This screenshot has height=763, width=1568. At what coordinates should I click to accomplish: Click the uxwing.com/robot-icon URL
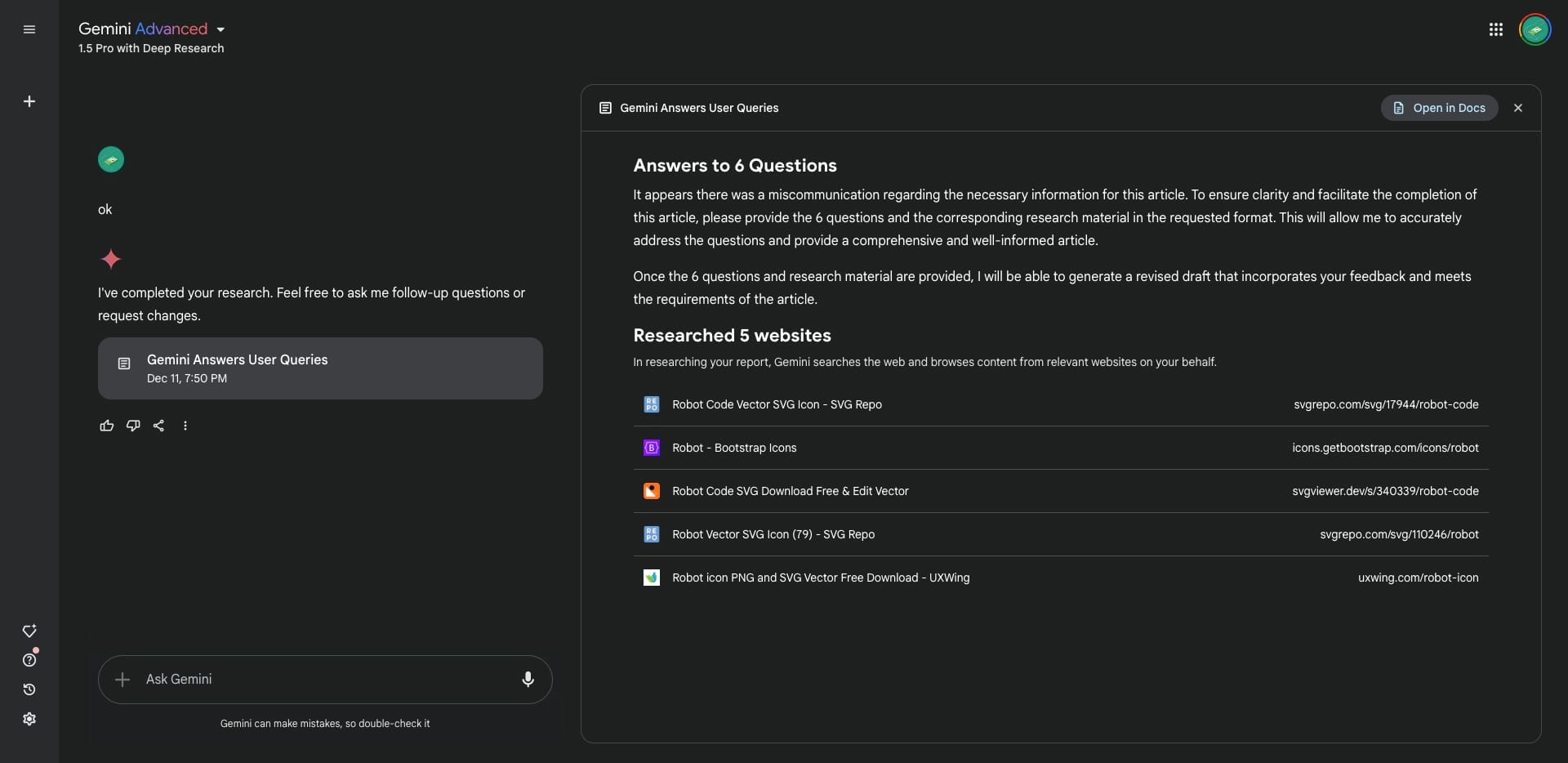pos(1418,578)
